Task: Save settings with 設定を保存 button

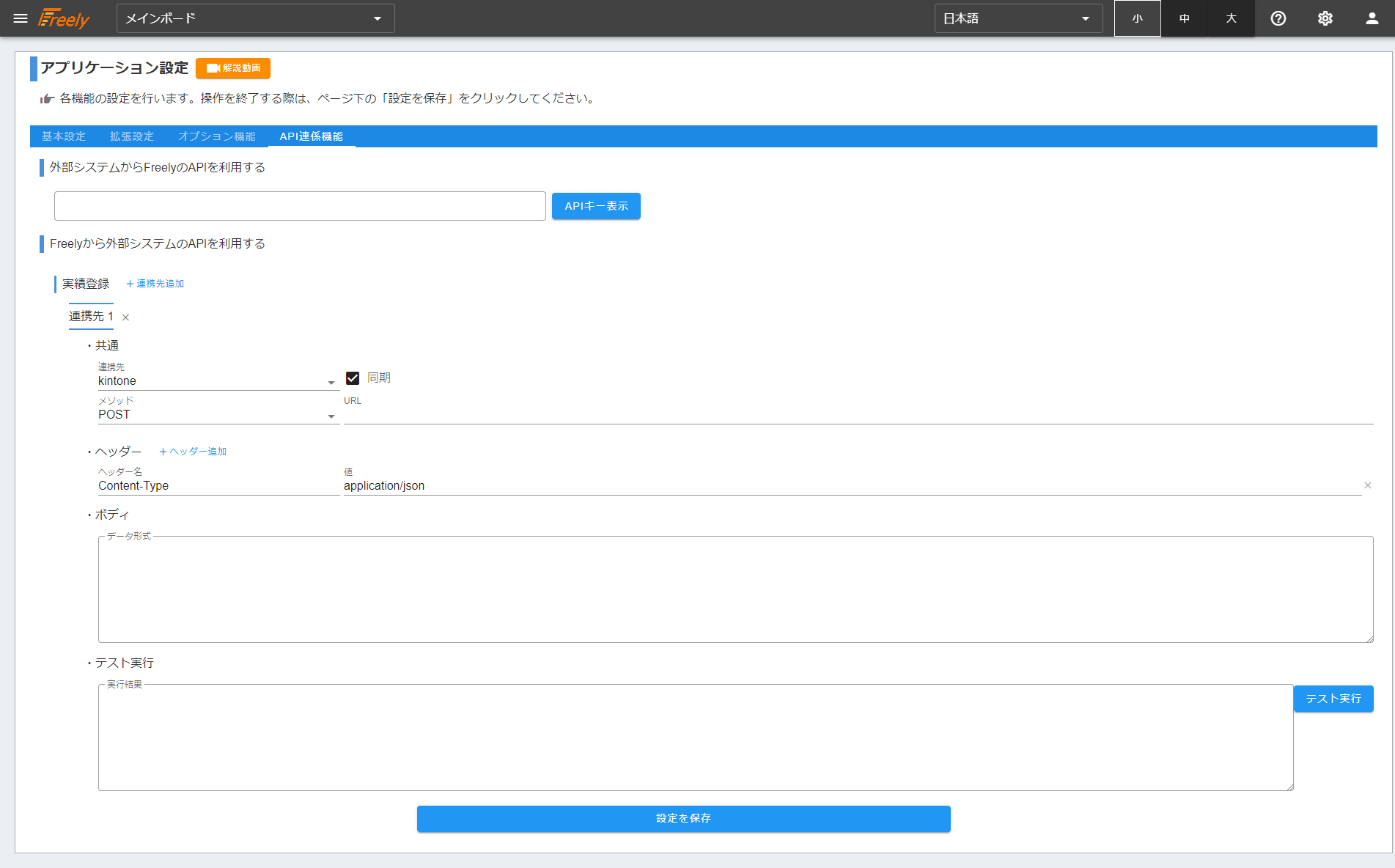Action: [x=683, y=818]
